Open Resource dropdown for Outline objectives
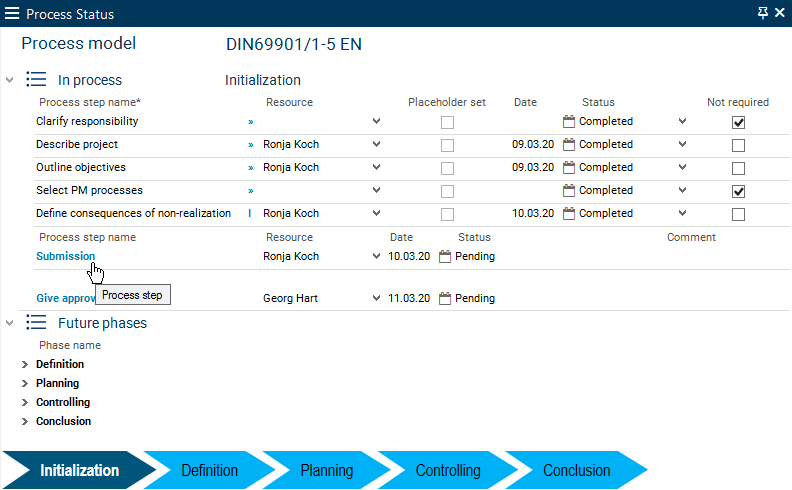 [376, 167]
